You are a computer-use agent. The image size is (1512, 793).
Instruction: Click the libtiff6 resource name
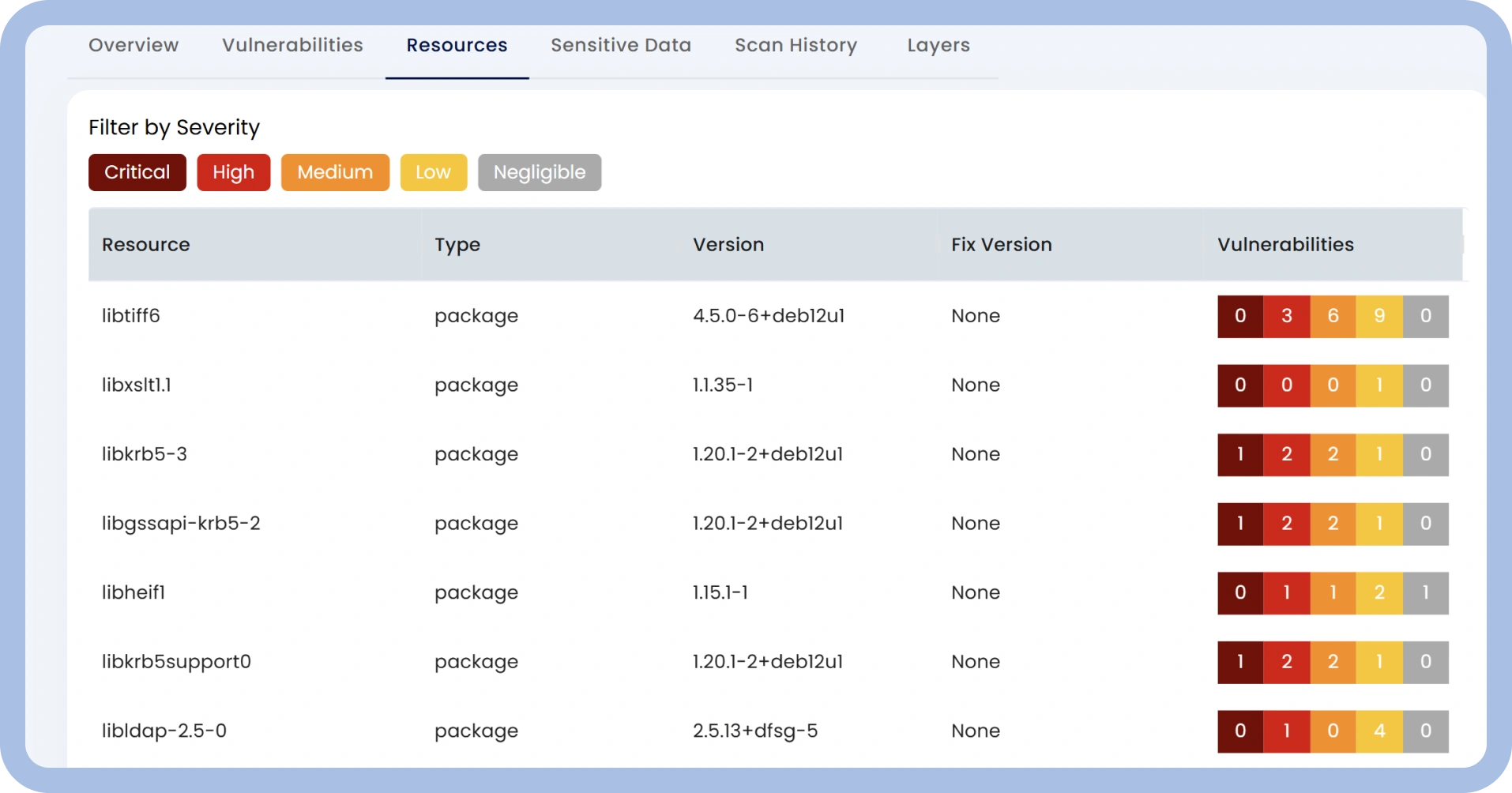click(x=131, y=316)
